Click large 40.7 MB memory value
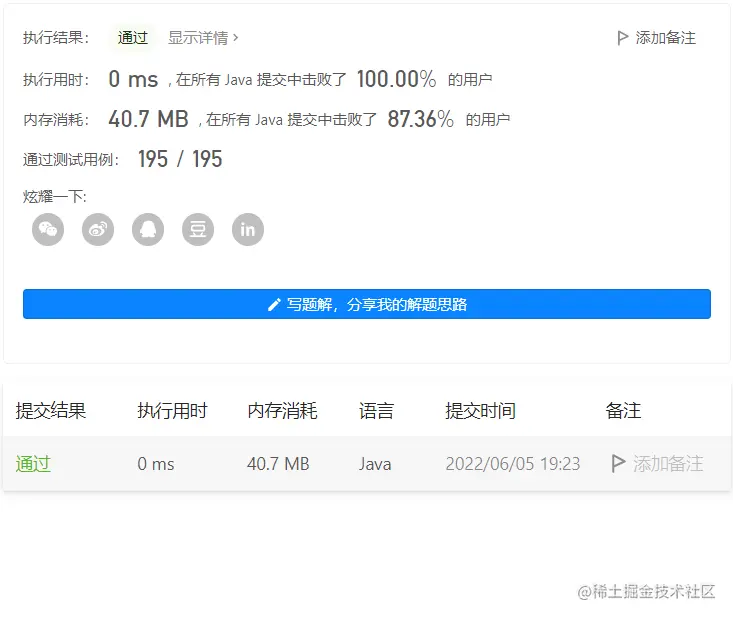733x618 pixels. (x=148, y=119)
